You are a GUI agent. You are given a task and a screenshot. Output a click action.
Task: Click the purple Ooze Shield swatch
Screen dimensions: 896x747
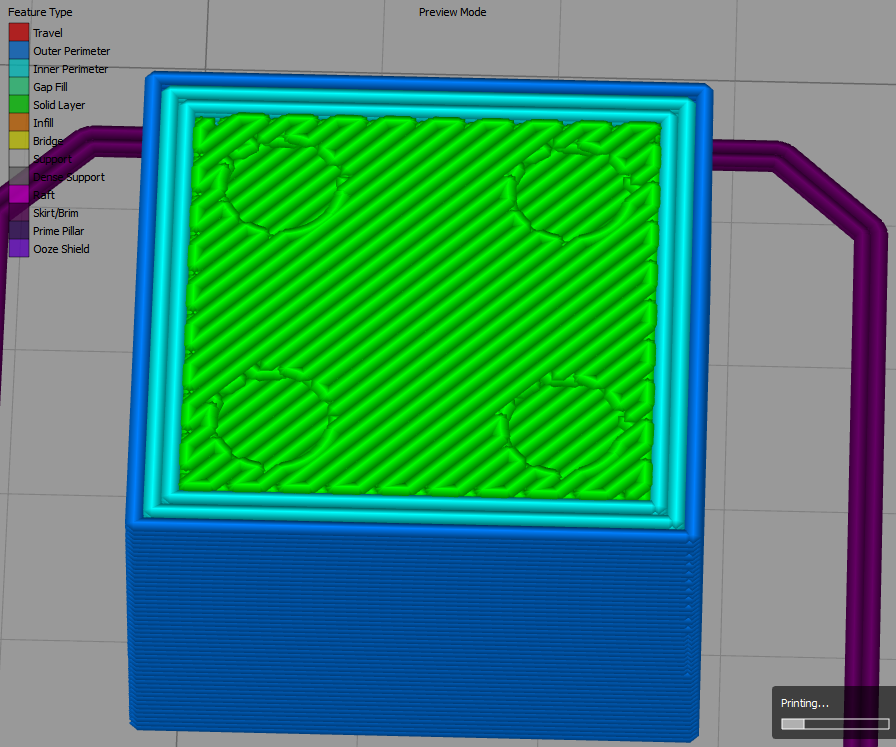click(x=19, y=249)
